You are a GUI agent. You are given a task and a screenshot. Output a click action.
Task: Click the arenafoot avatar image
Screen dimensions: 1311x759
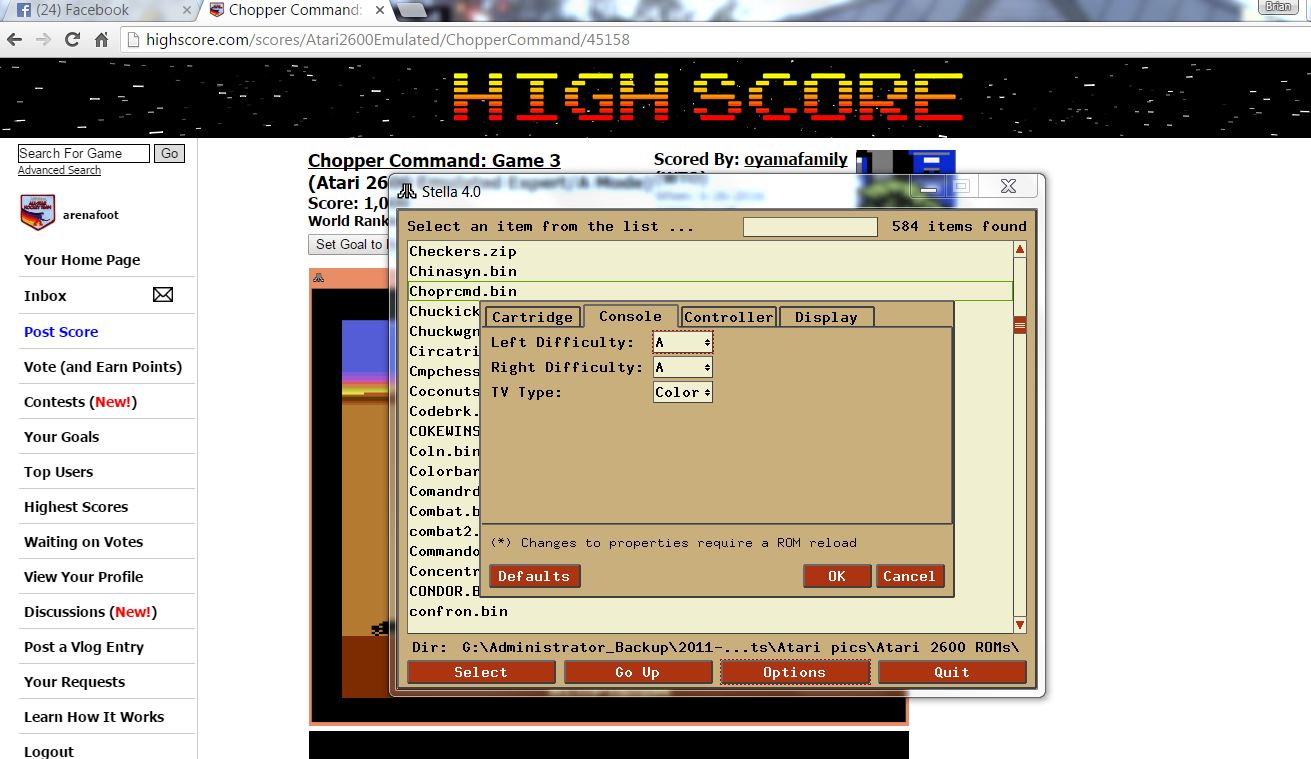37,213
